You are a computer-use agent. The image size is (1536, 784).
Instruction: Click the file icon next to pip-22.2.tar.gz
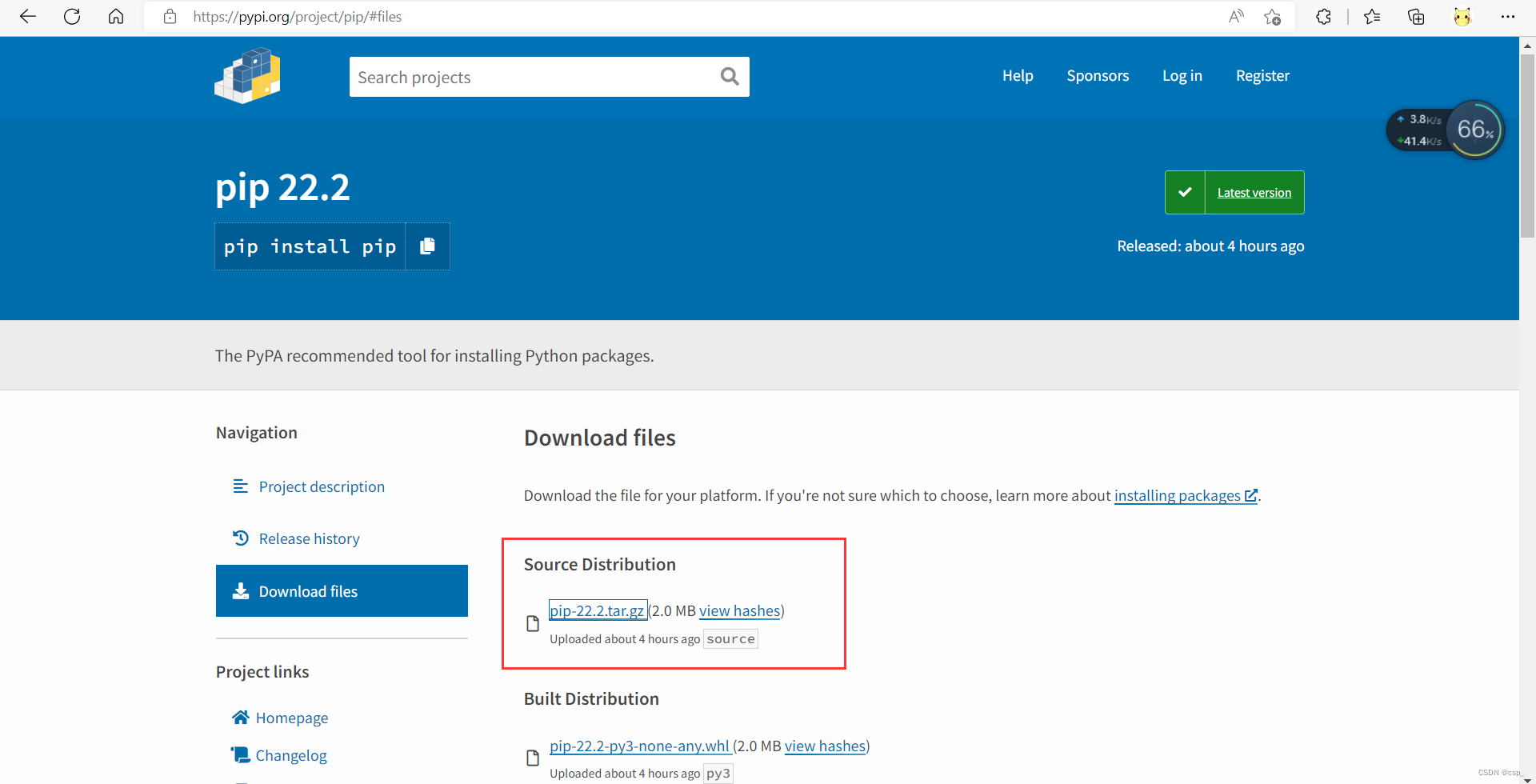coord(532,623)
